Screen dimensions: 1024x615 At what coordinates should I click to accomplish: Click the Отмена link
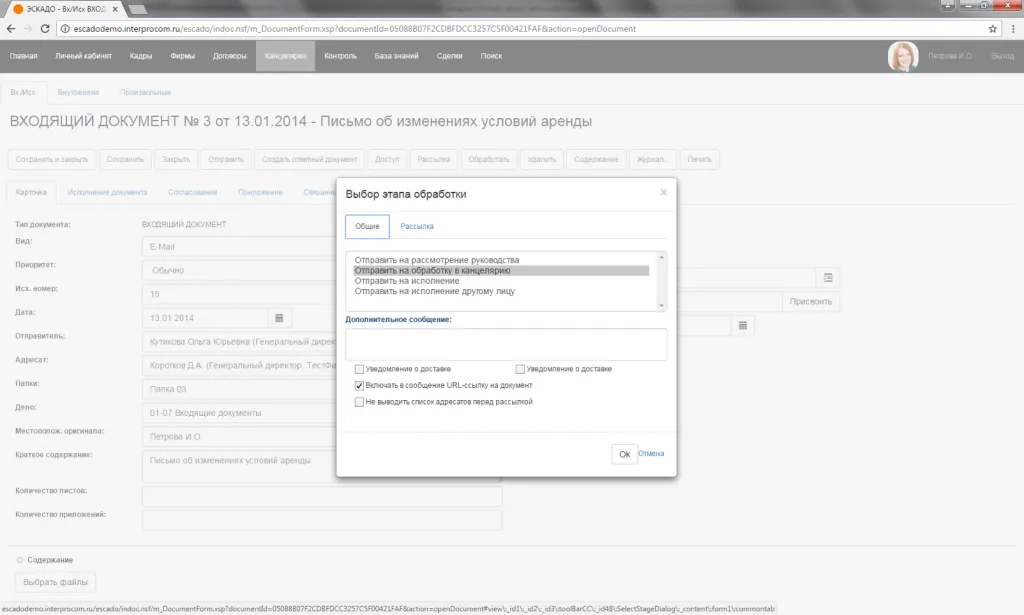pyautogui.click(x=651, y=454)
